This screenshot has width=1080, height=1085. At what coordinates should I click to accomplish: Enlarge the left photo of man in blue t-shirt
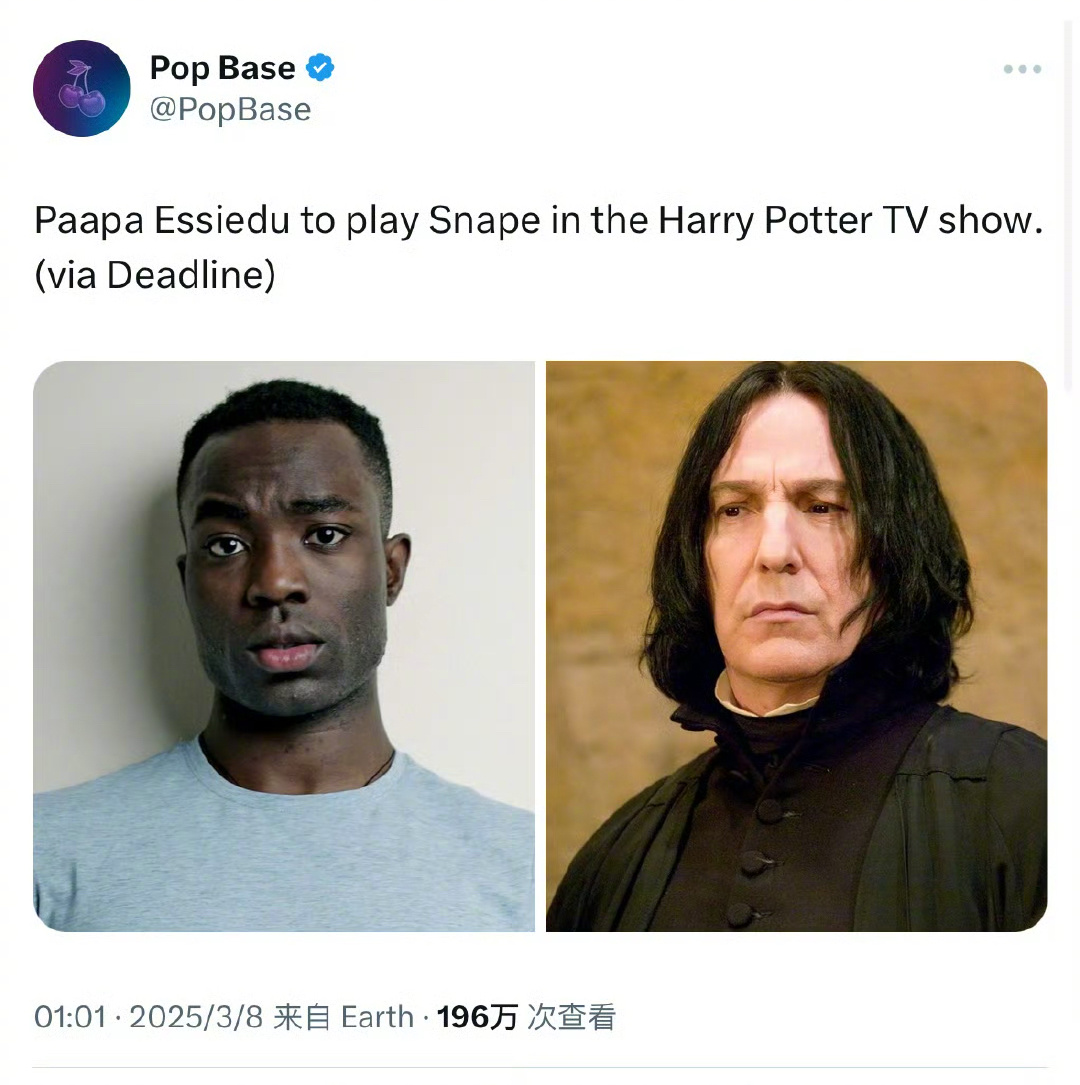(x=284, y=646)
